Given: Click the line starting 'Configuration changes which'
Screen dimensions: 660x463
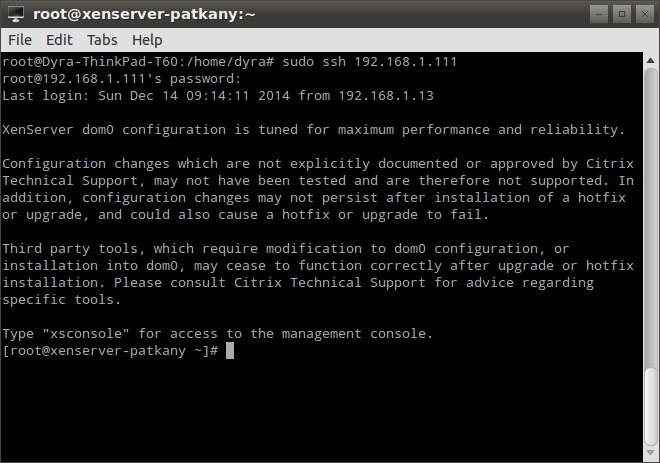Looking at the screenshot, I should coord(318,164).
